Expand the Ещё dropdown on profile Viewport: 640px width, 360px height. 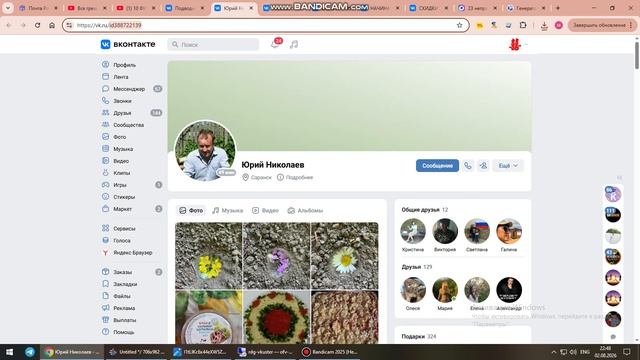(508, 166)
